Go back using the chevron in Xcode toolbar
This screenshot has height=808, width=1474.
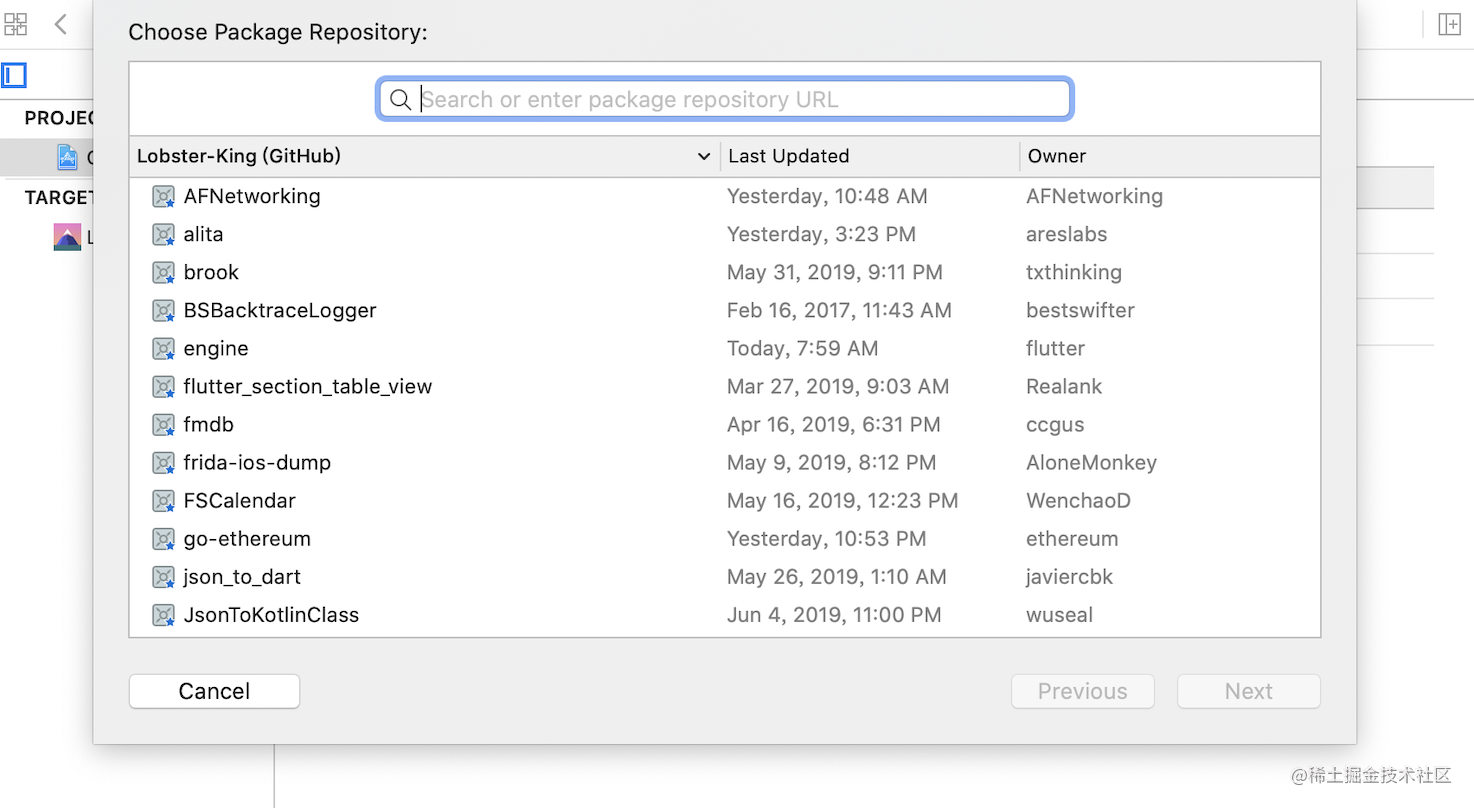coord(61,25)
